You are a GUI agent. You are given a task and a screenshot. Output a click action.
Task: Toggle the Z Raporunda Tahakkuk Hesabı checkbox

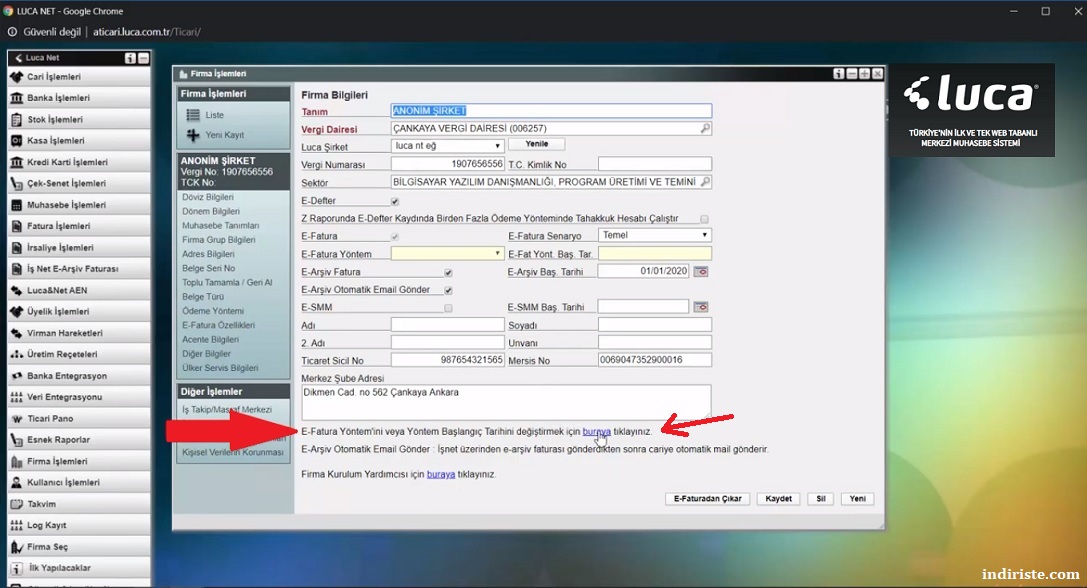click(704, 219)
